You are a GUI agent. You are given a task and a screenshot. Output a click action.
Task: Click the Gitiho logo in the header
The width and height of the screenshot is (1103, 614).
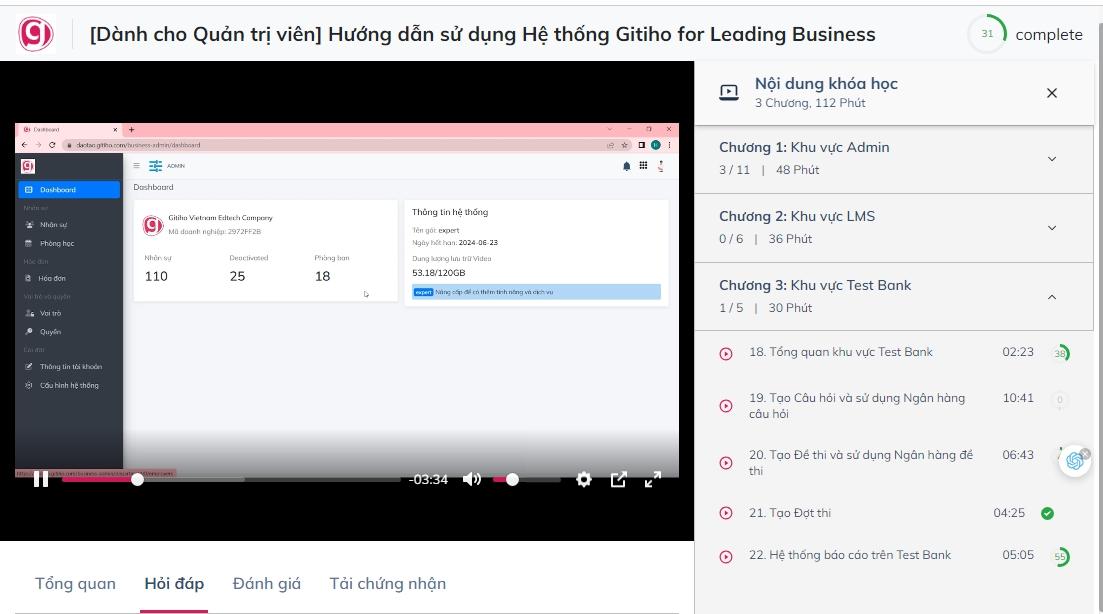37,33
